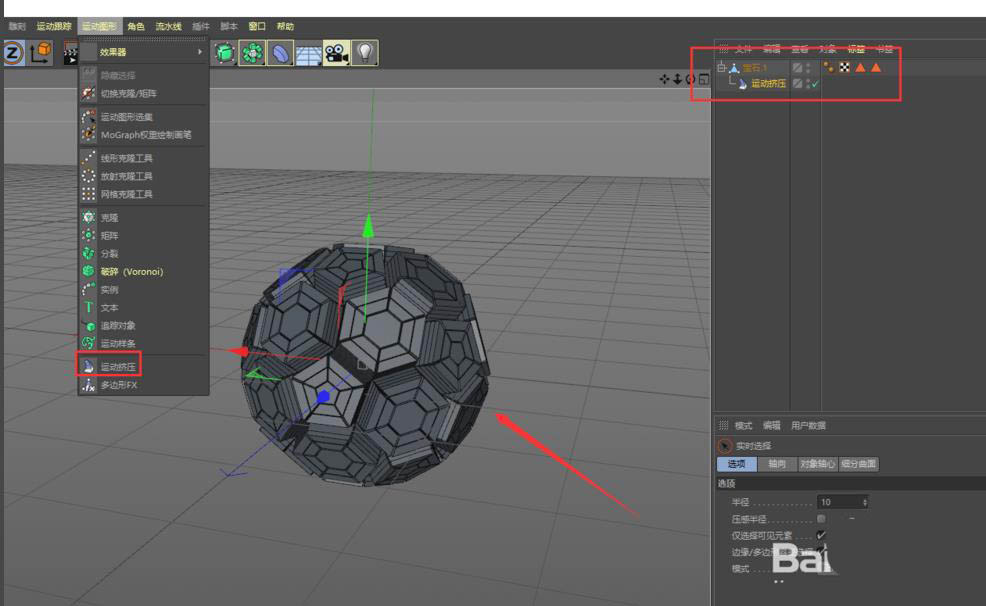986x606 pixels.
Task: Click the green cube icon in toolbar
Action: tap(225, 53)
